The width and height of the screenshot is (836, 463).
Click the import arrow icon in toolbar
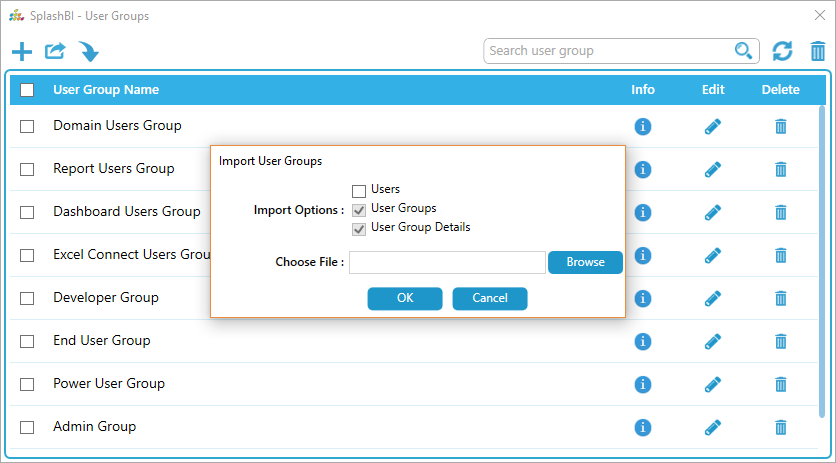coord(89,52)
